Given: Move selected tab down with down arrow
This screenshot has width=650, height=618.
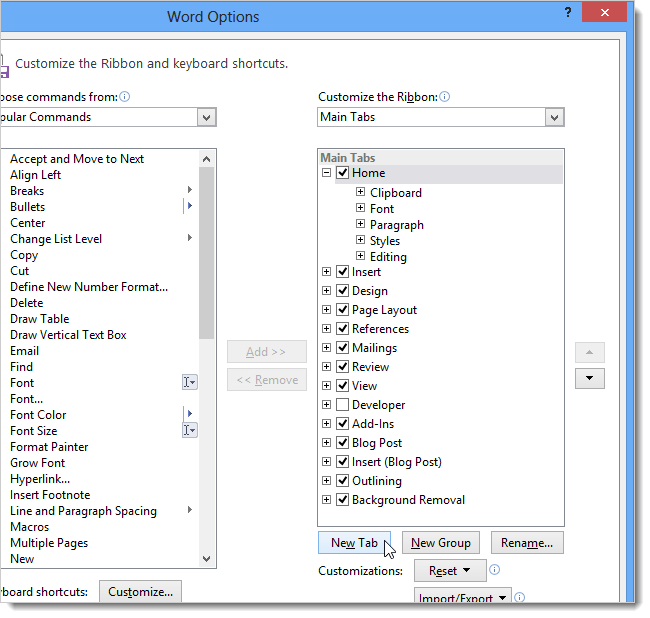Looking at the screenshot, I should [x=589, y=378].
